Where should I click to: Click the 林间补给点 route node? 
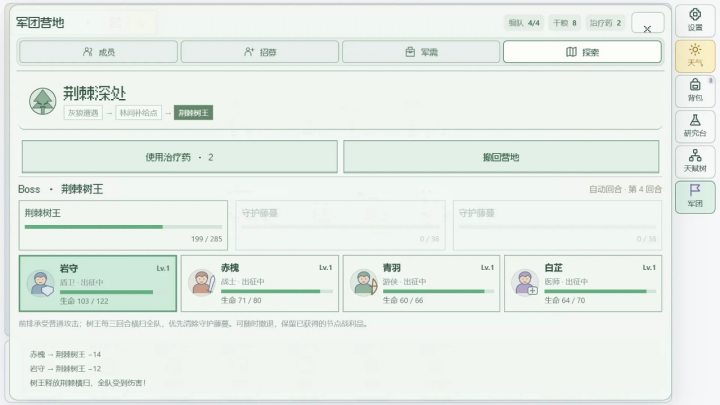138,113
